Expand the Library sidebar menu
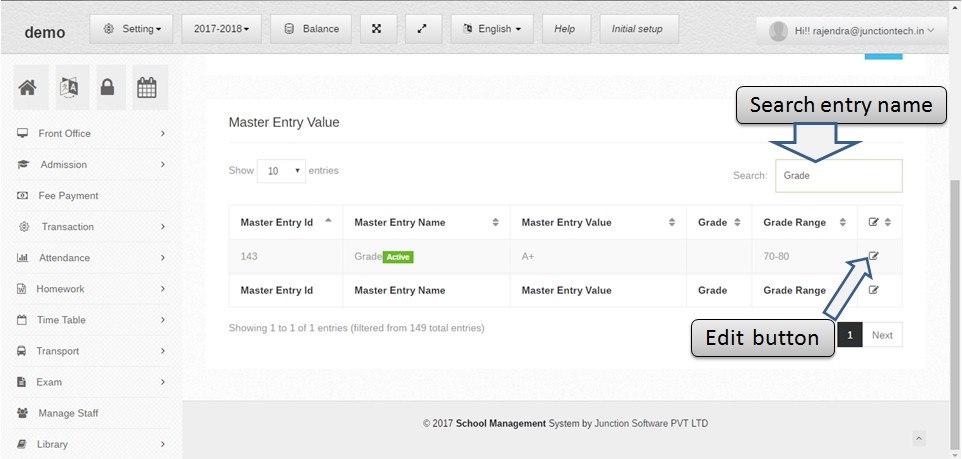 [x=91, y=444]
